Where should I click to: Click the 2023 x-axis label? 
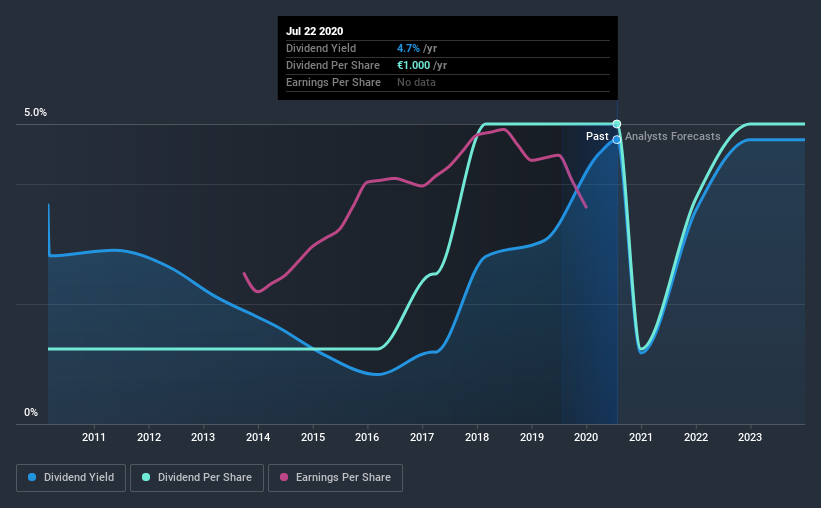pyautogui.click(x=750, y=437)
